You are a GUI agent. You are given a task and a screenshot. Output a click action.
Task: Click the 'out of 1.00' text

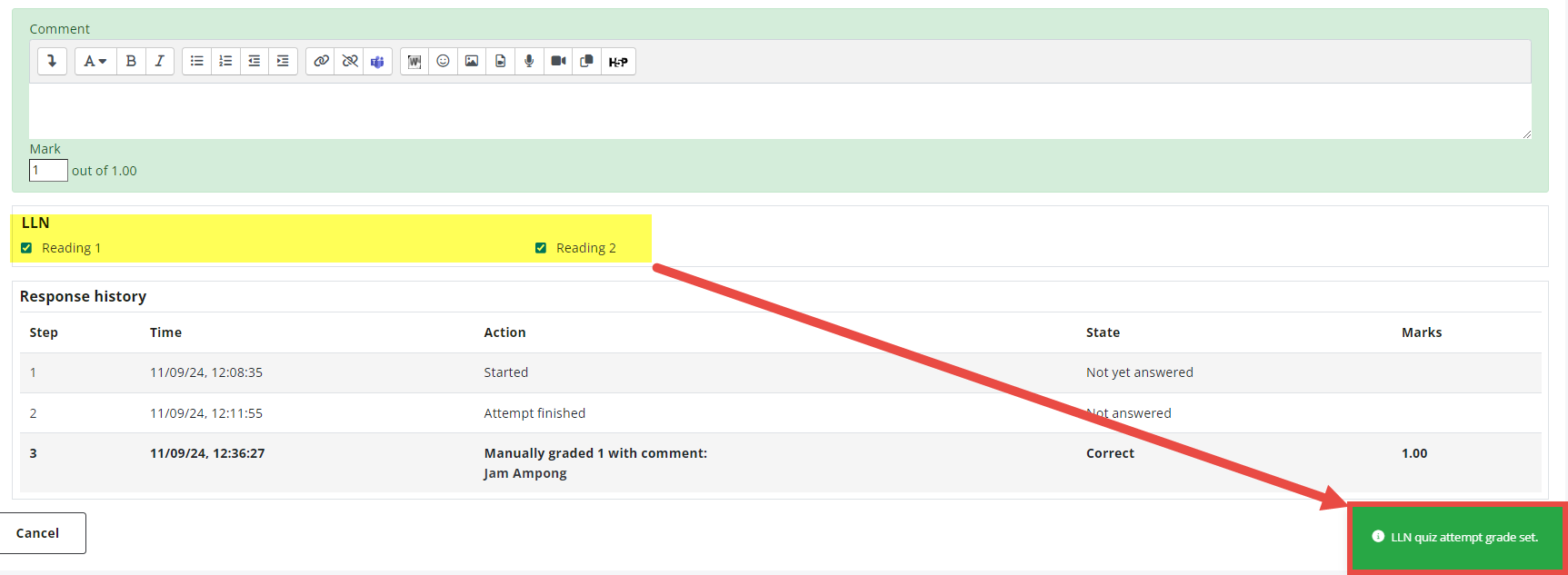point(105,171)
